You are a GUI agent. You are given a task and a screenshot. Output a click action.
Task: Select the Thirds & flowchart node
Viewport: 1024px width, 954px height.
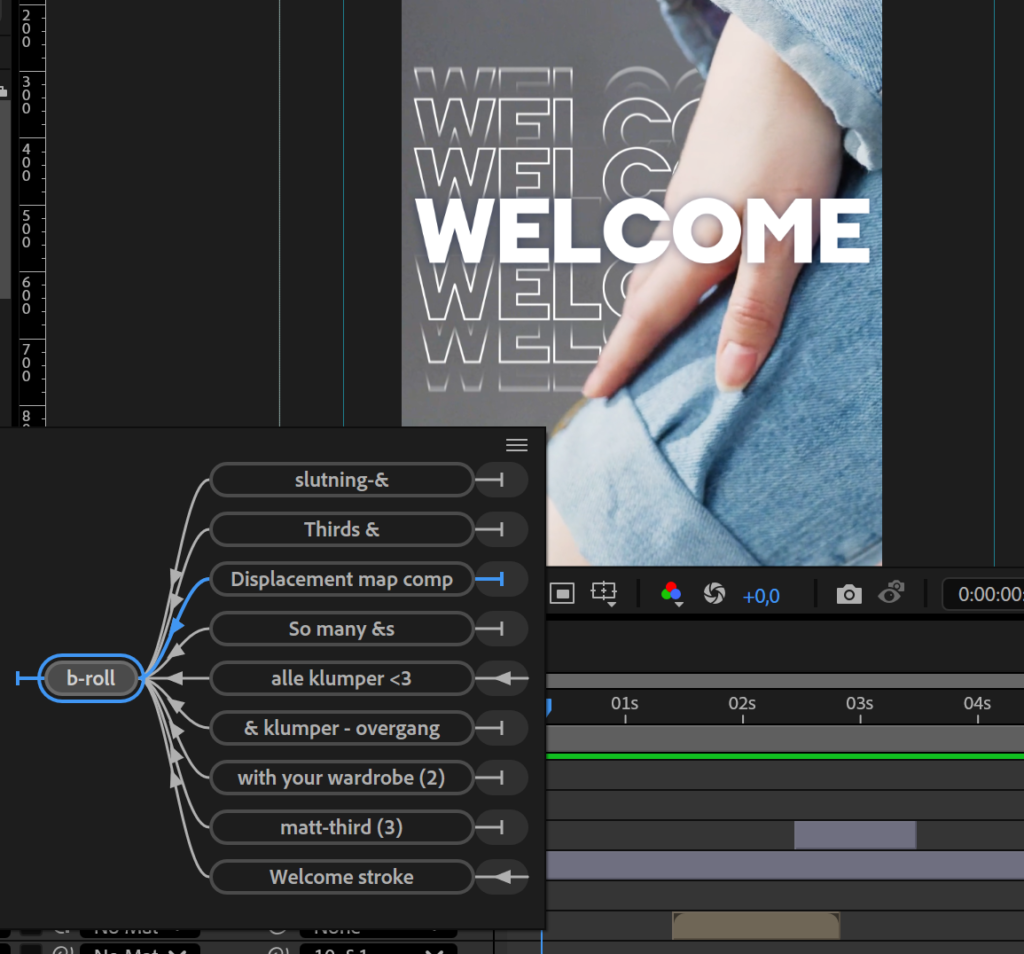point(341,530)
